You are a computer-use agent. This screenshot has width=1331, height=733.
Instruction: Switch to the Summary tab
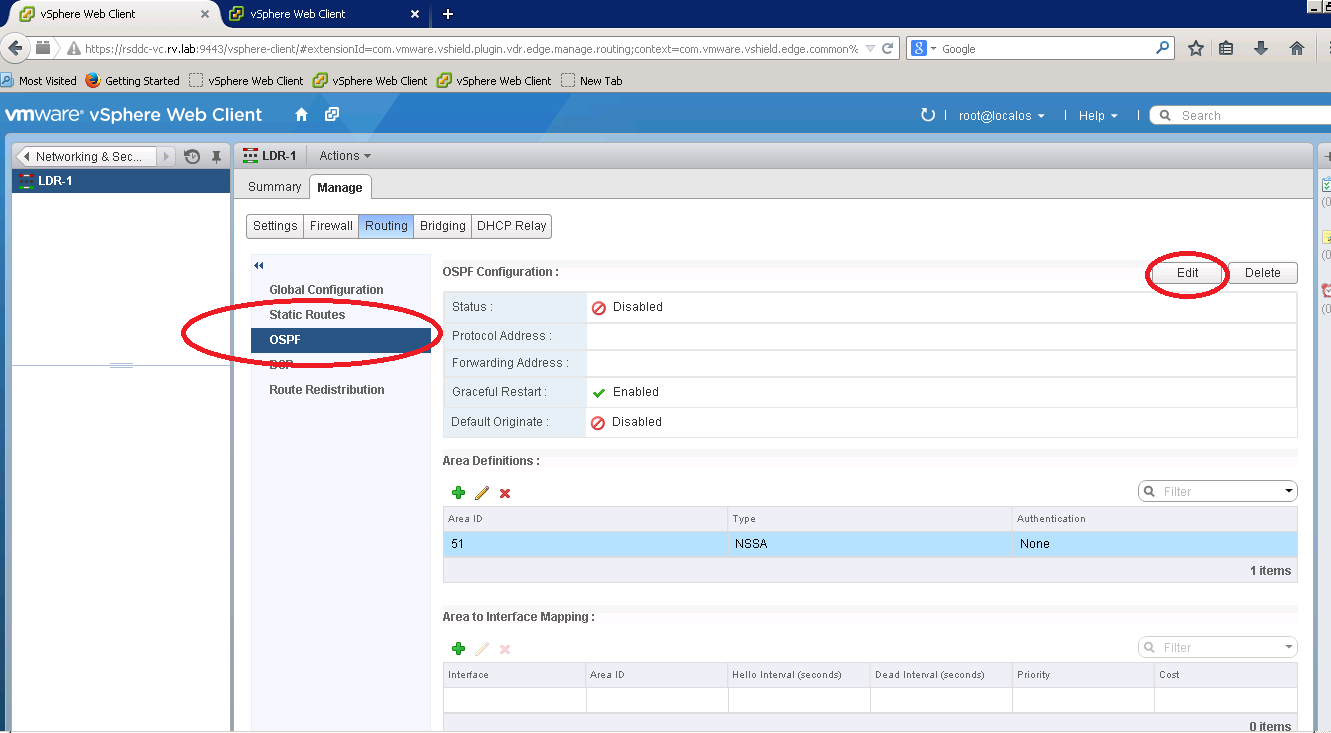pyautogui.click(x=274, y=187)
